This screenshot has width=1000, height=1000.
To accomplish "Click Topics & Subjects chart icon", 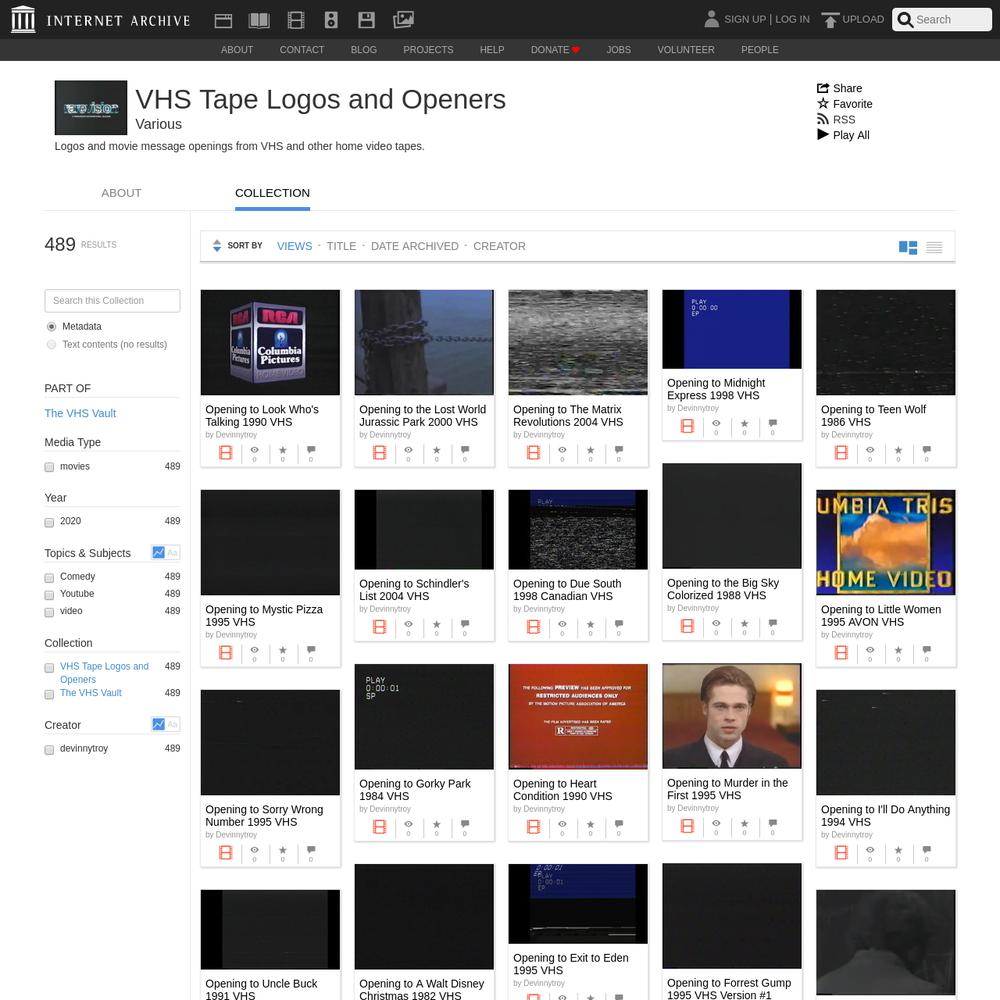I will tap(158, 552).
